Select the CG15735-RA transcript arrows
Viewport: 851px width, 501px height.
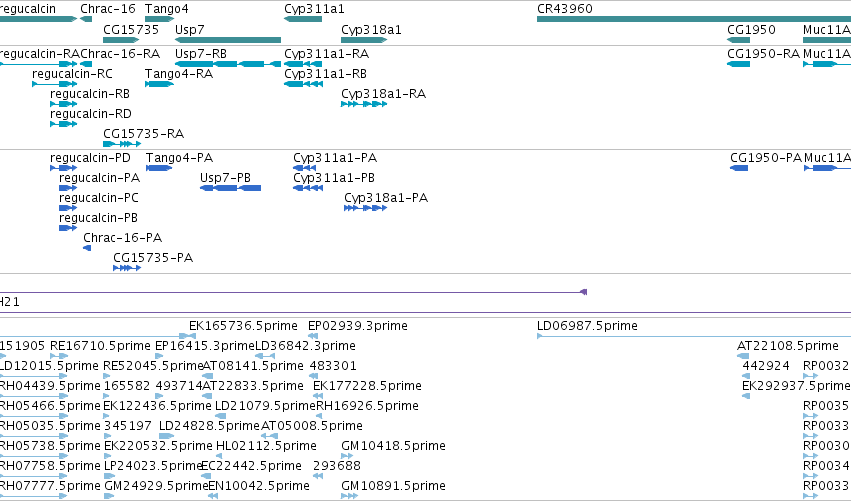click(x=122, y=144)
